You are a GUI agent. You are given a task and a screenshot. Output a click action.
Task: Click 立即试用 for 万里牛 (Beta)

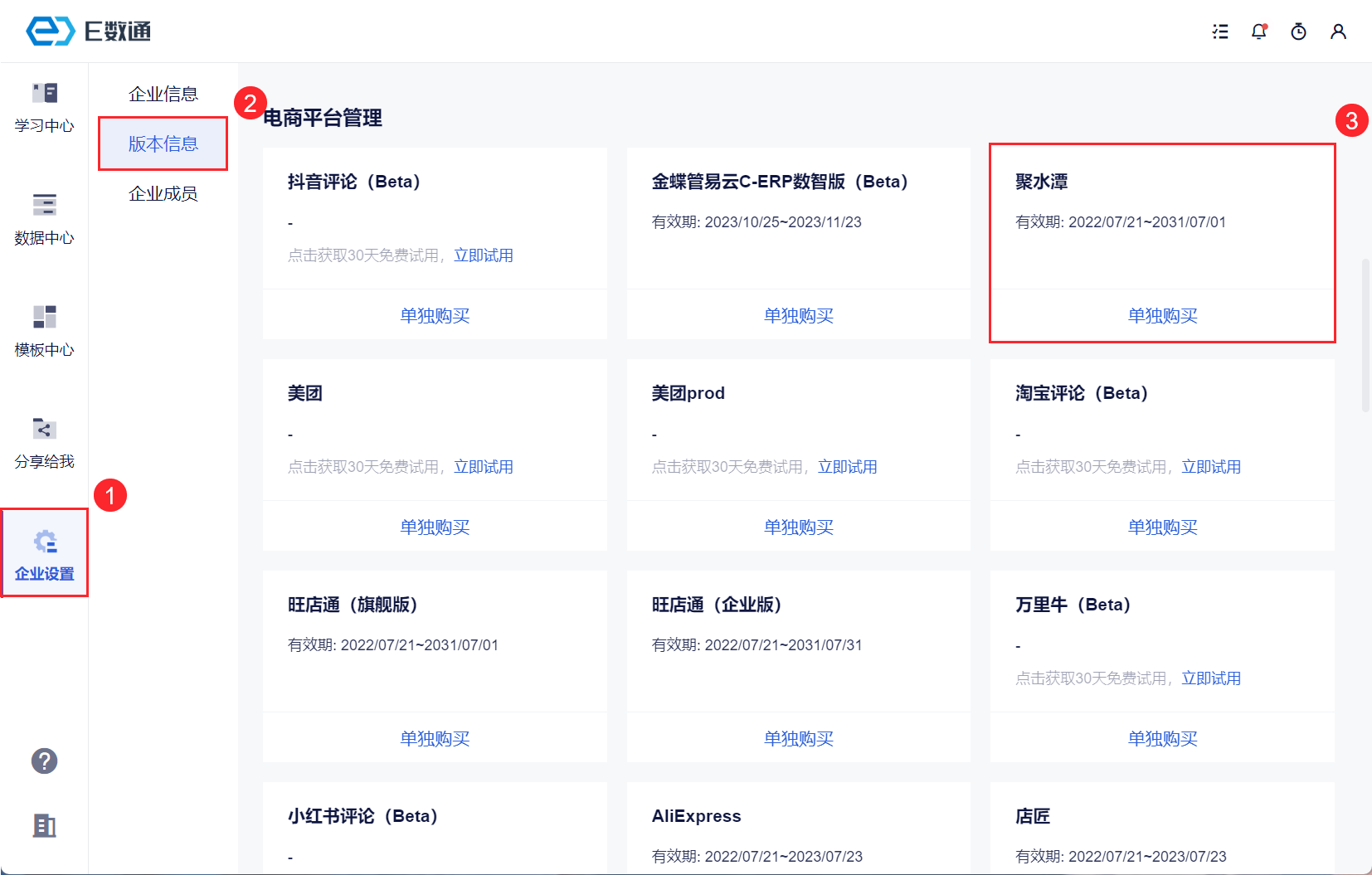click(x=1211, y=678)
